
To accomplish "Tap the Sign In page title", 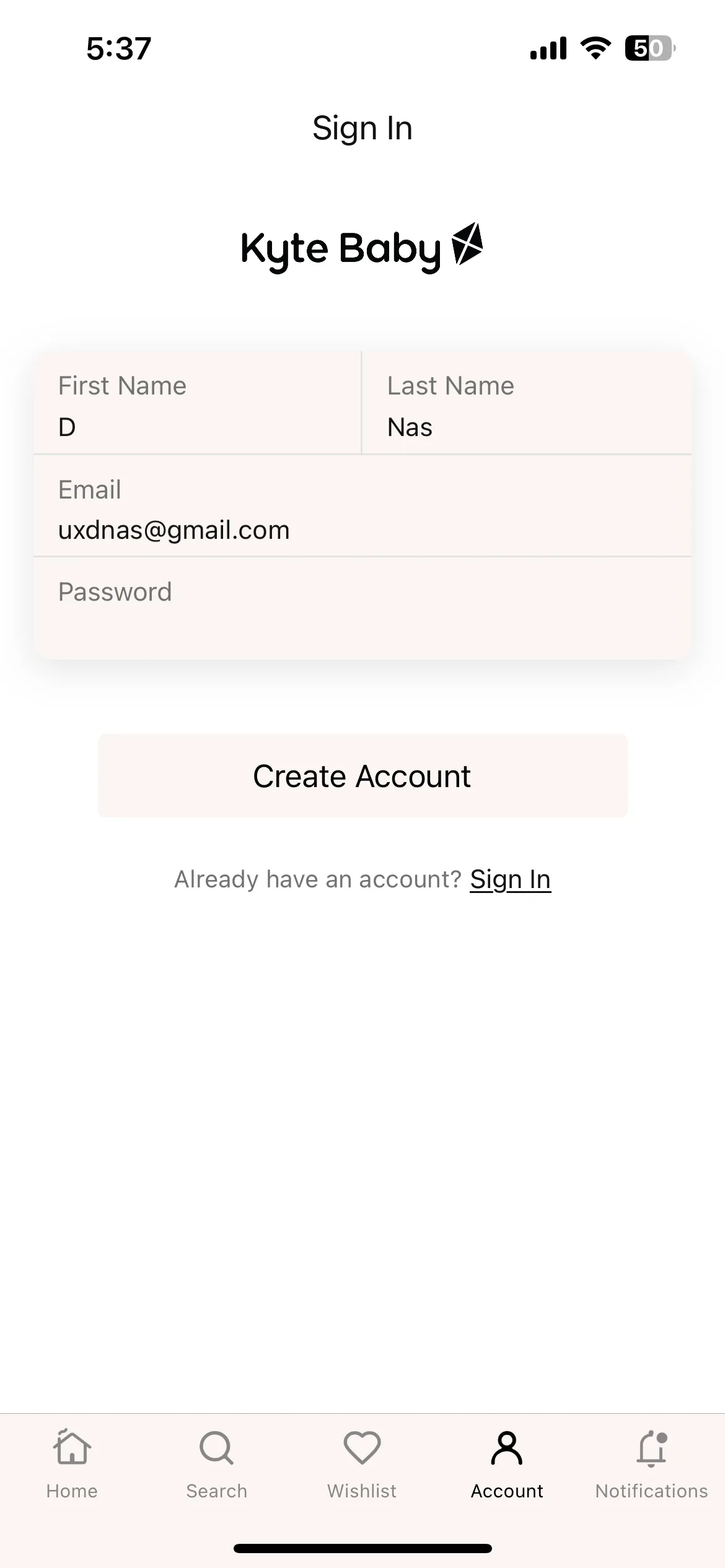I will 362,128.
